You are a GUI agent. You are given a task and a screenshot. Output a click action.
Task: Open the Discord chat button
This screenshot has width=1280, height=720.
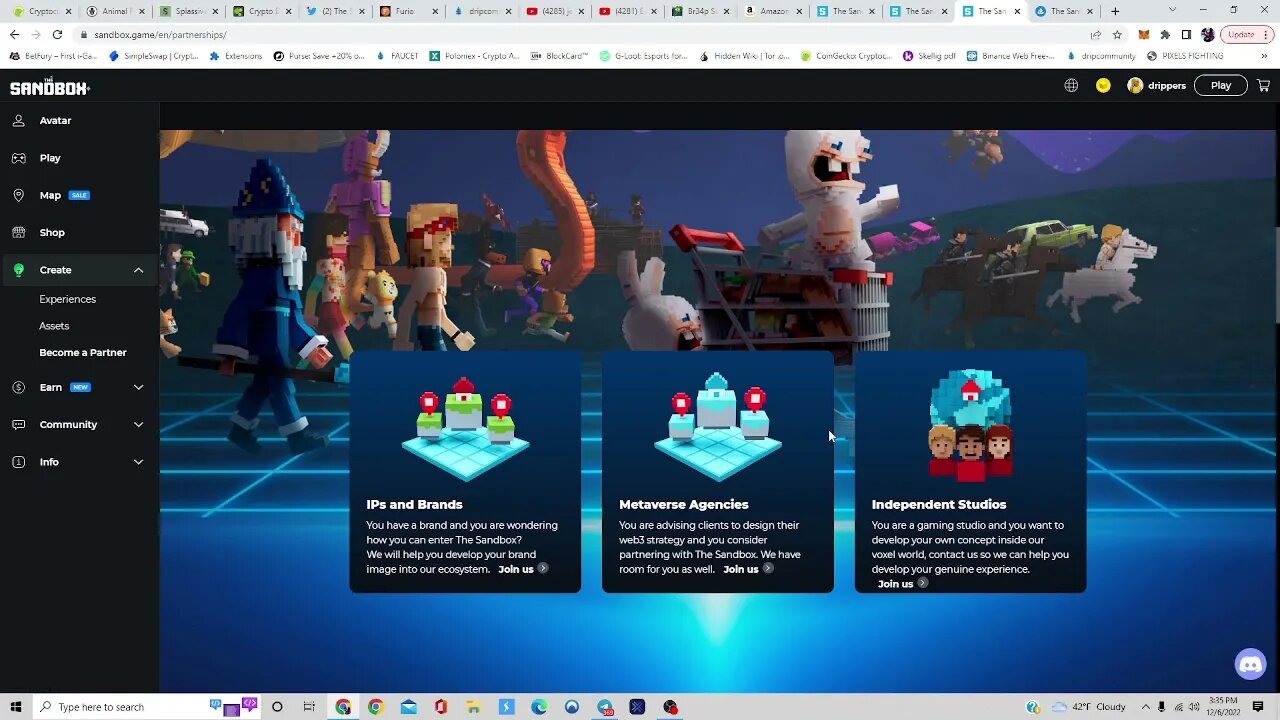1250,663
